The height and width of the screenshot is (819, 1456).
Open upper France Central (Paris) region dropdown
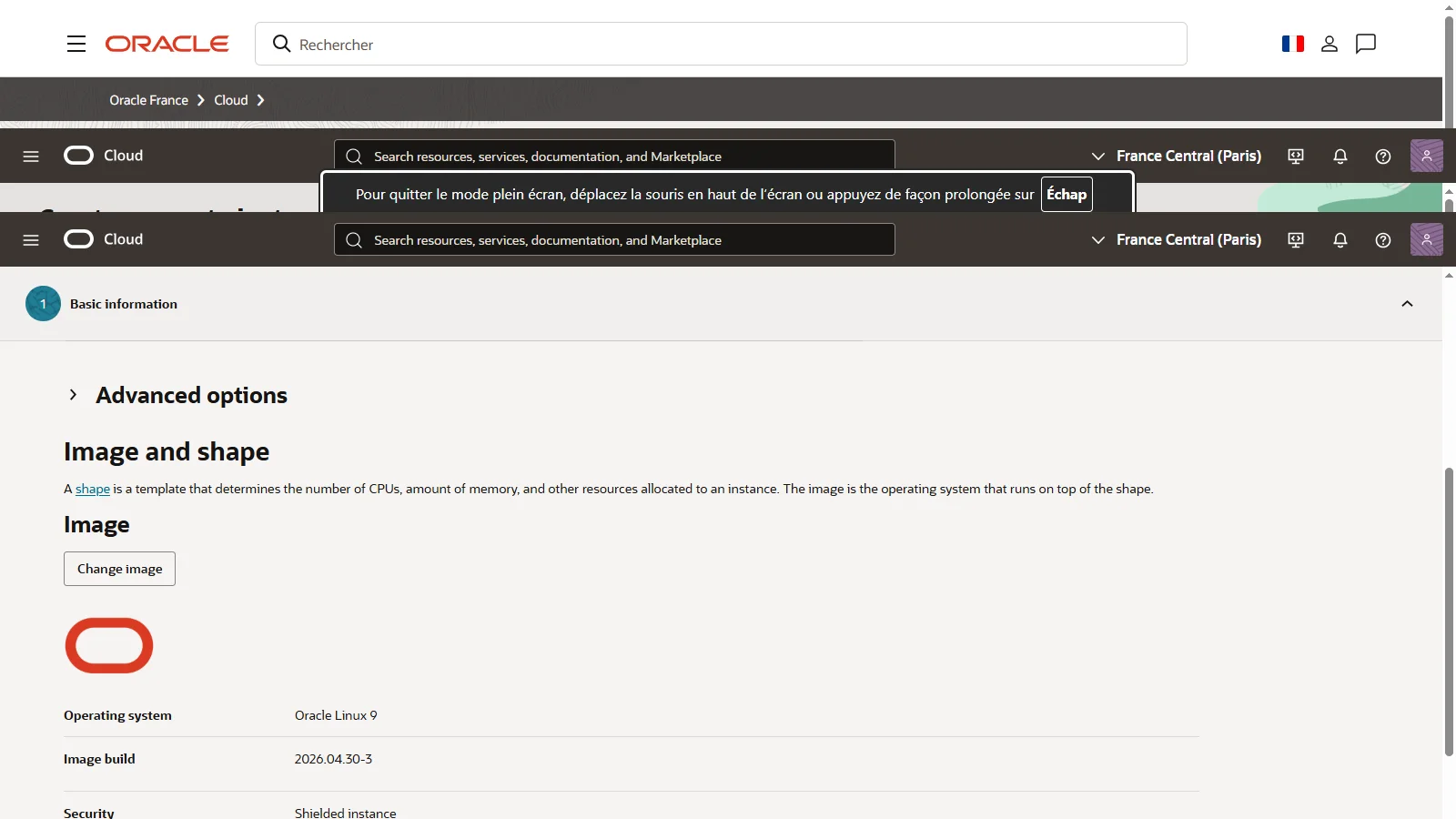click(x=1177, y=157)
